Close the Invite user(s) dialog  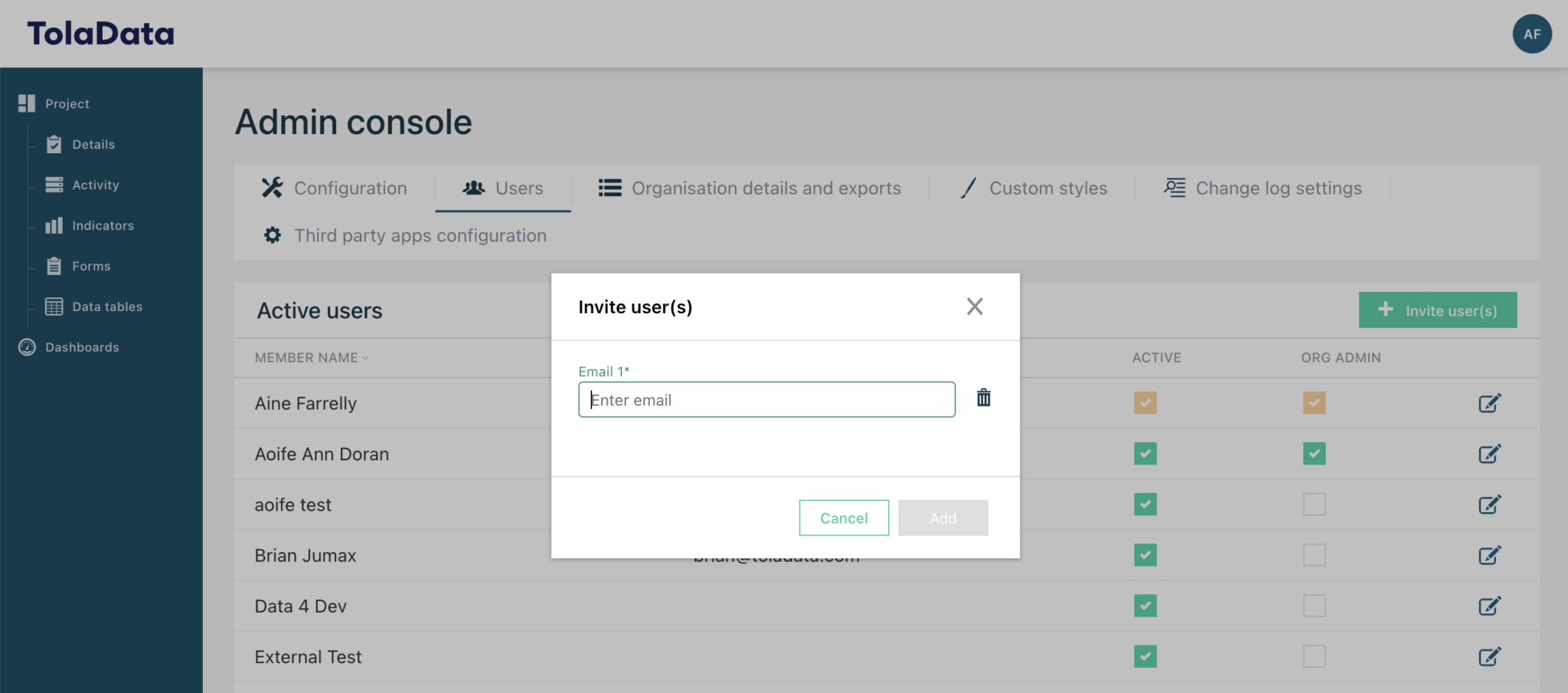975,306
